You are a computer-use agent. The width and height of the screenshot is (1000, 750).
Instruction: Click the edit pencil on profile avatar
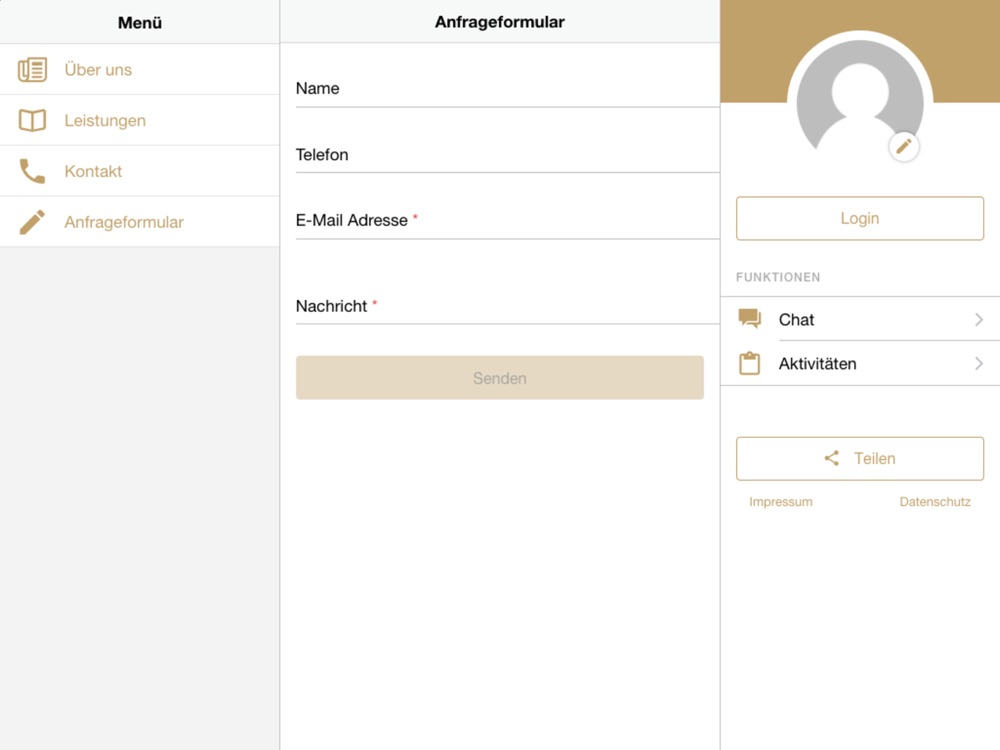click(x=904, y=147)
